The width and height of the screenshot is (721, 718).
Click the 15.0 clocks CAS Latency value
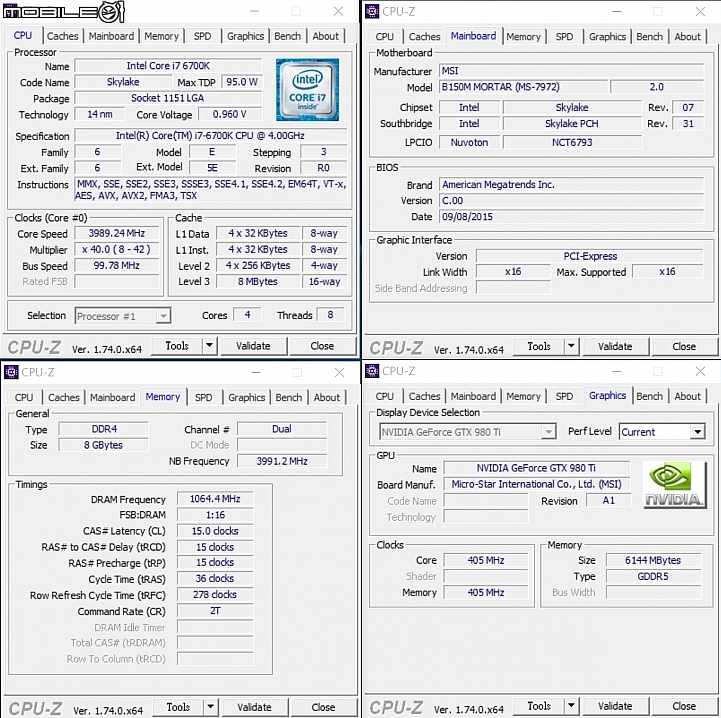coord(215,531)
